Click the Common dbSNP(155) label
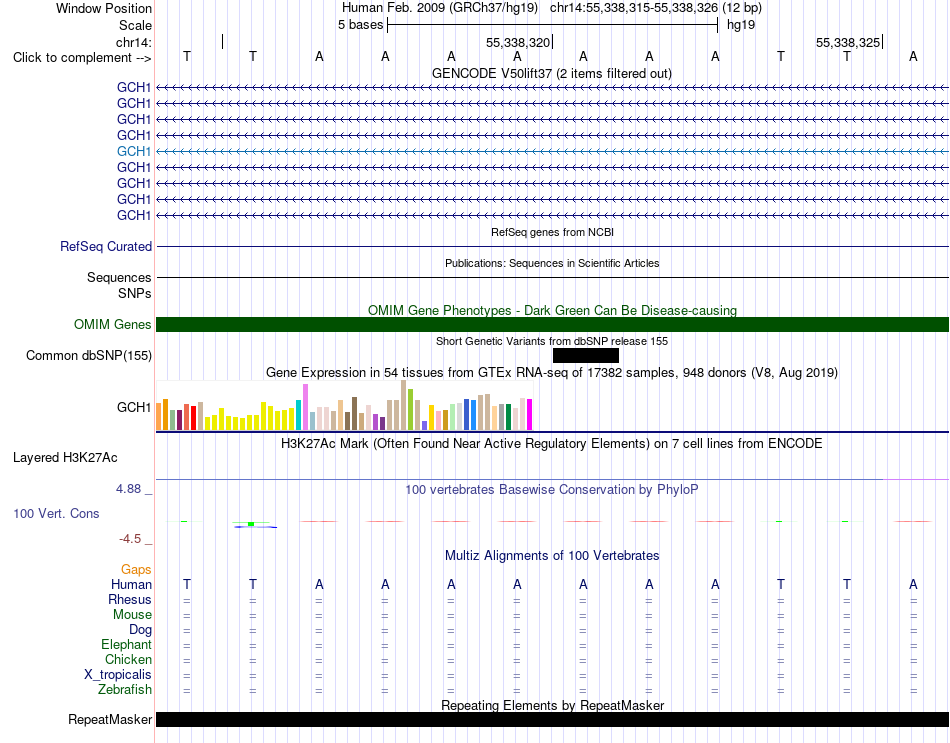 pos(88,356)
